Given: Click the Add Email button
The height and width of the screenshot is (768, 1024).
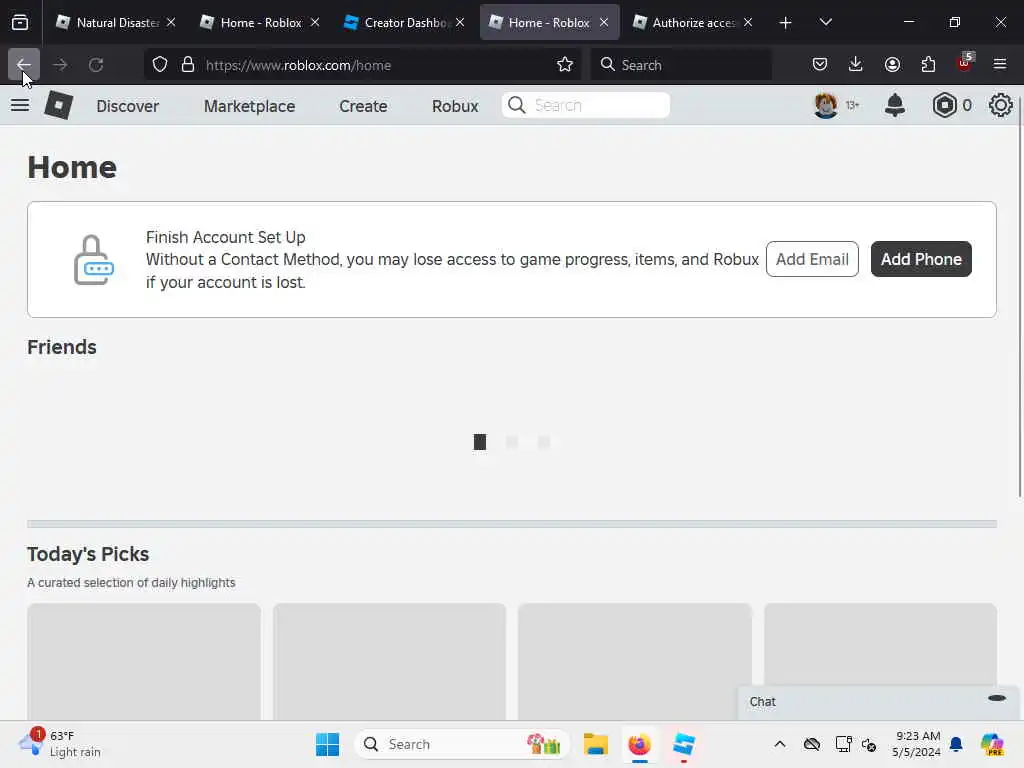Looking at the screenshot, I should point(812,259).
